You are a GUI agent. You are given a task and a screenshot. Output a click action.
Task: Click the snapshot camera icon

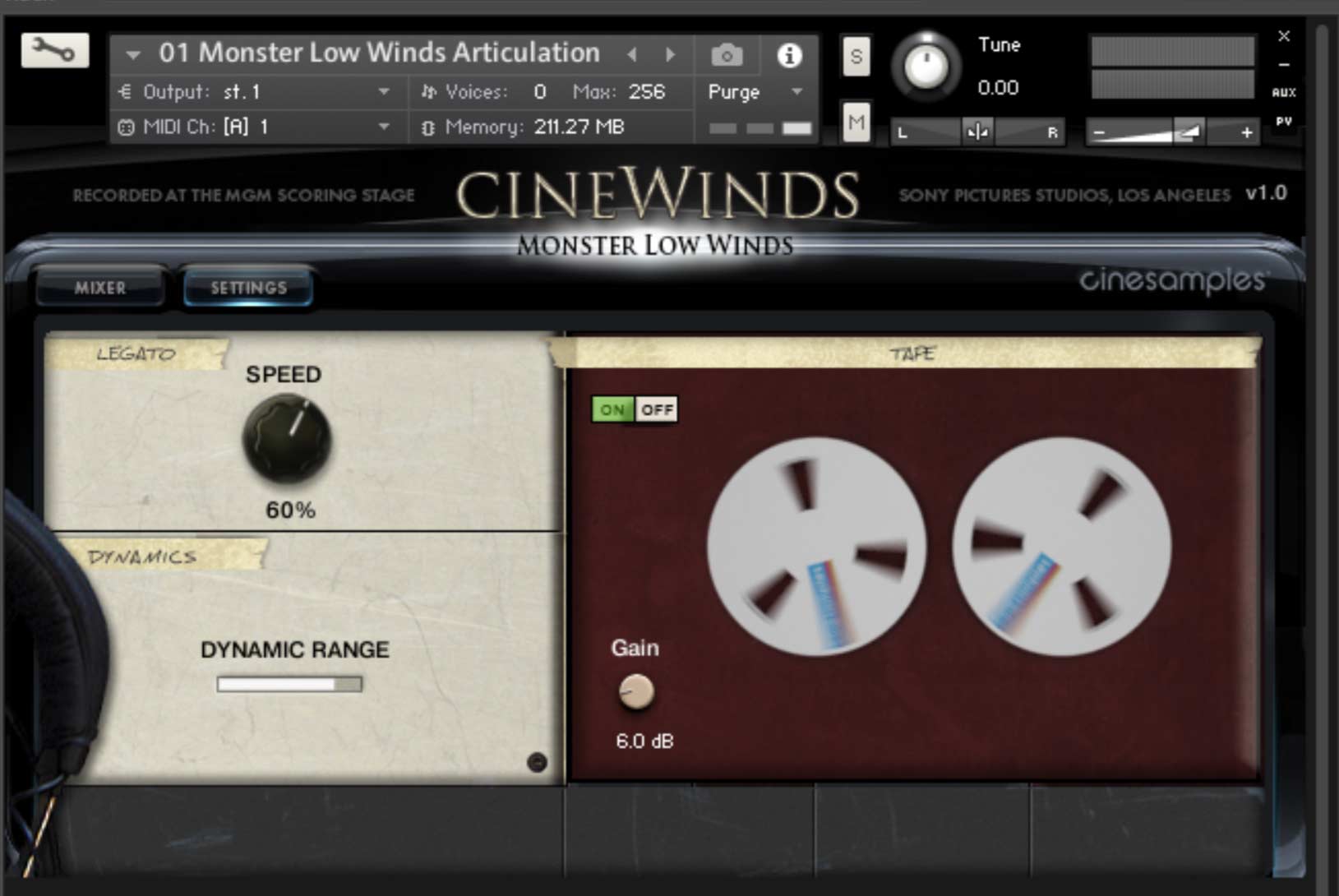pyautogui.click(x=727, y=53)
